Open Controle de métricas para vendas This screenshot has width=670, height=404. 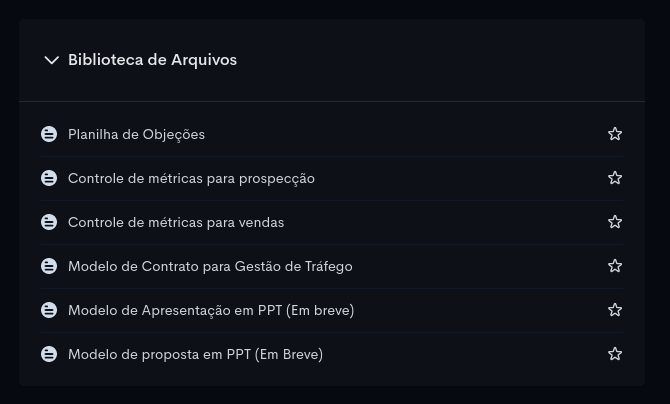coord(176,222)
